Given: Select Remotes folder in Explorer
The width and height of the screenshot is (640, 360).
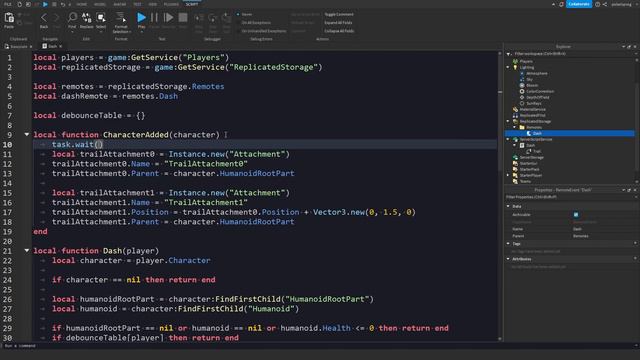Looking at the screenshot, I should (534, 127).
